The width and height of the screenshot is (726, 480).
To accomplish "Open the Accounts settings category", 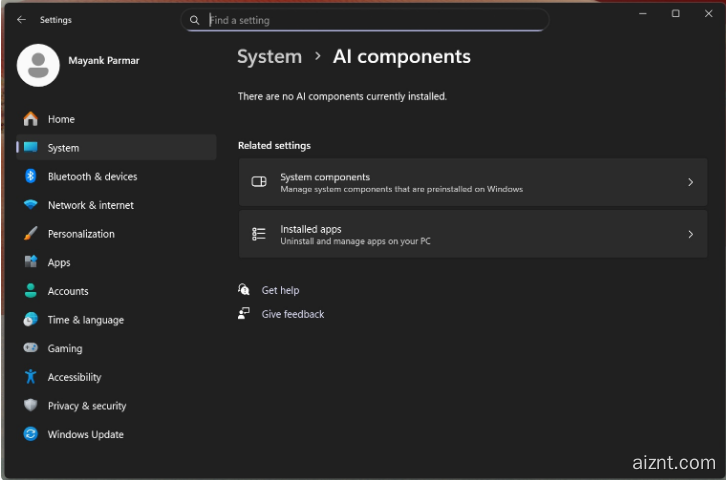I will coord(68,291).
